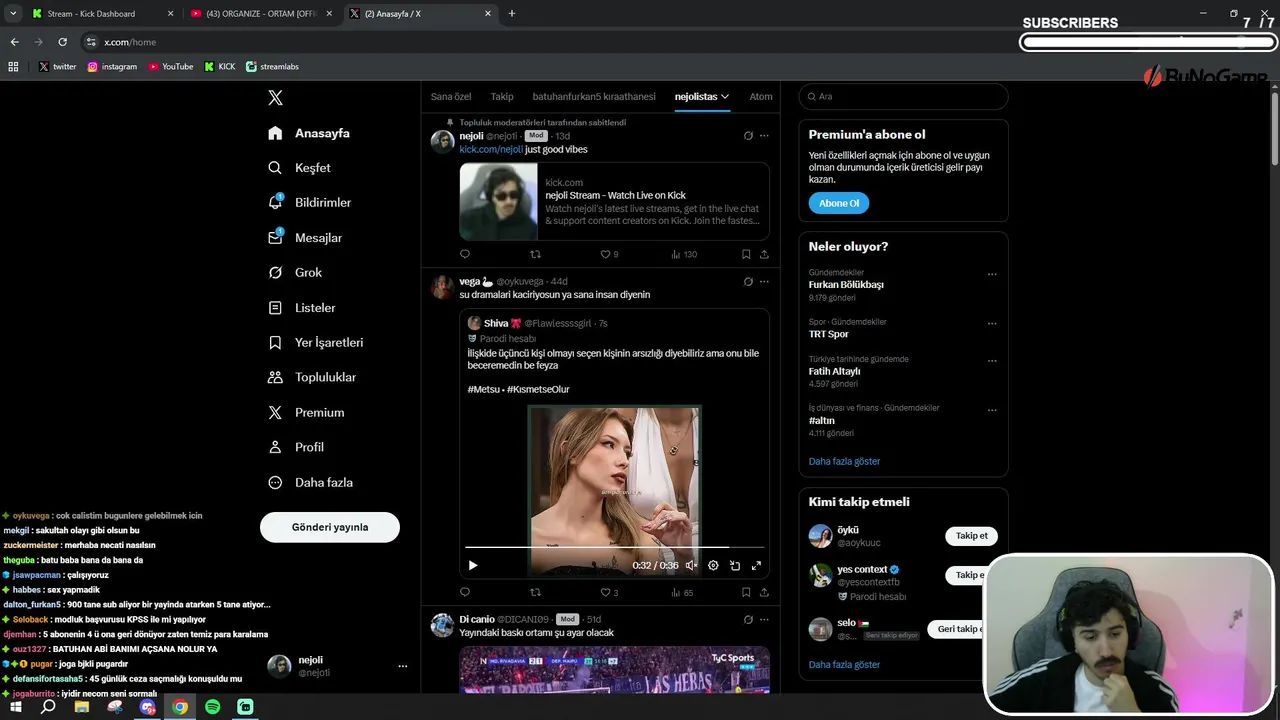This screenshot has height=720, width=1280.
Task: Repost the nejoli pinned post
Action: point(535,254)
